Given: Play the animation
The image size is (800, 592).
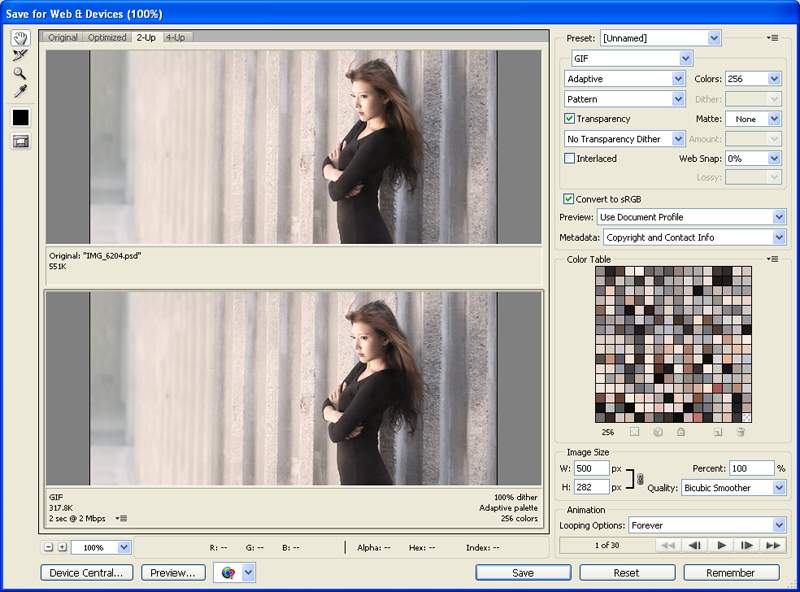Looking at the screenshot, I should (x=721, y=545).
